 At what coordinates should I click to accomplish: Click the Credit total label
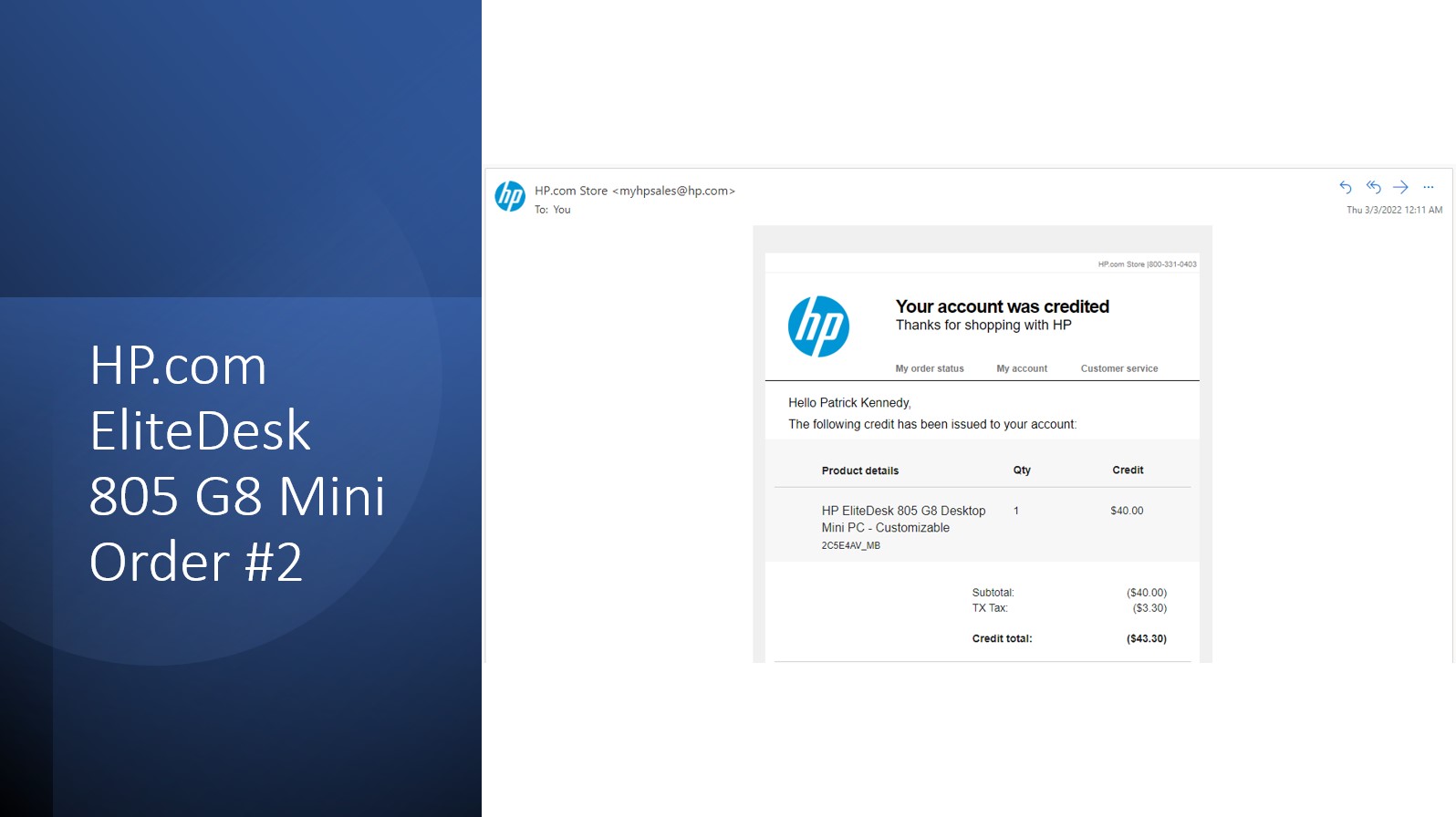point(1002,639)
